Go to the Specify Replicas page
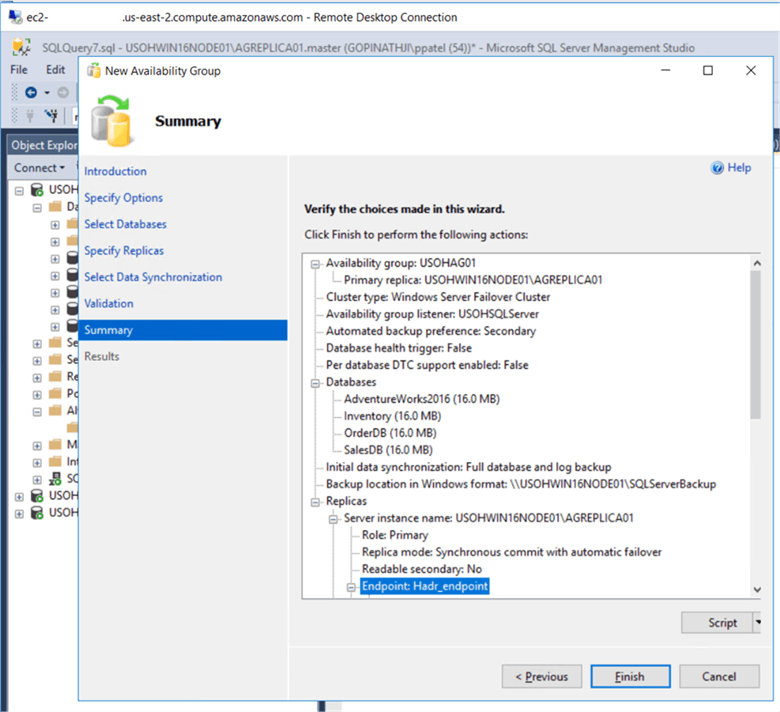The image size is (780, 712). [124, 250]
